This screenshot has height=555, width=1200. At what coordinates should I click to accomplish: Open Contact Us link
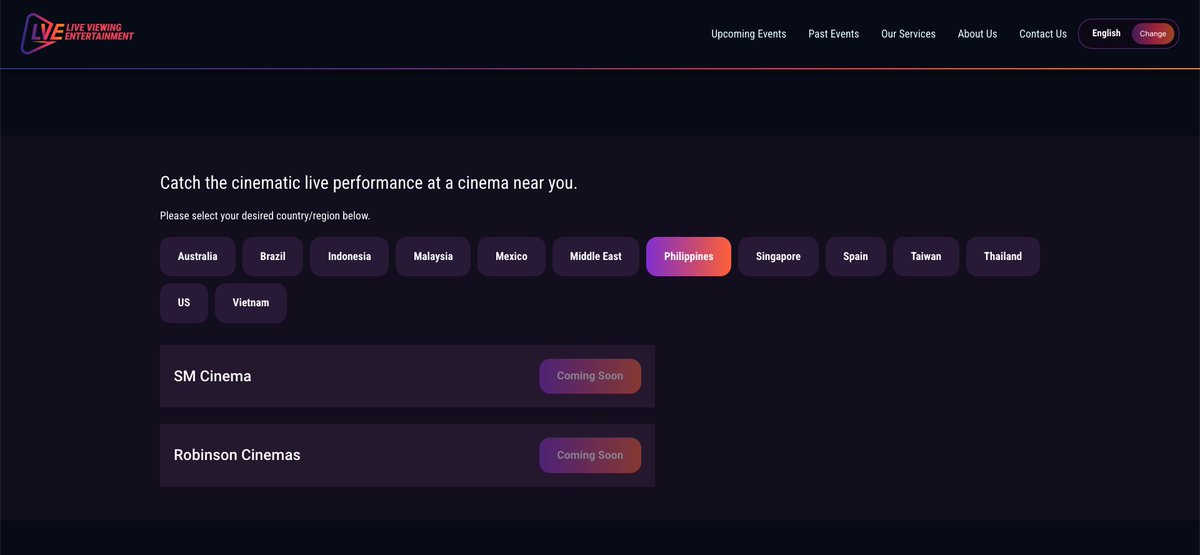click(1042, 34)
